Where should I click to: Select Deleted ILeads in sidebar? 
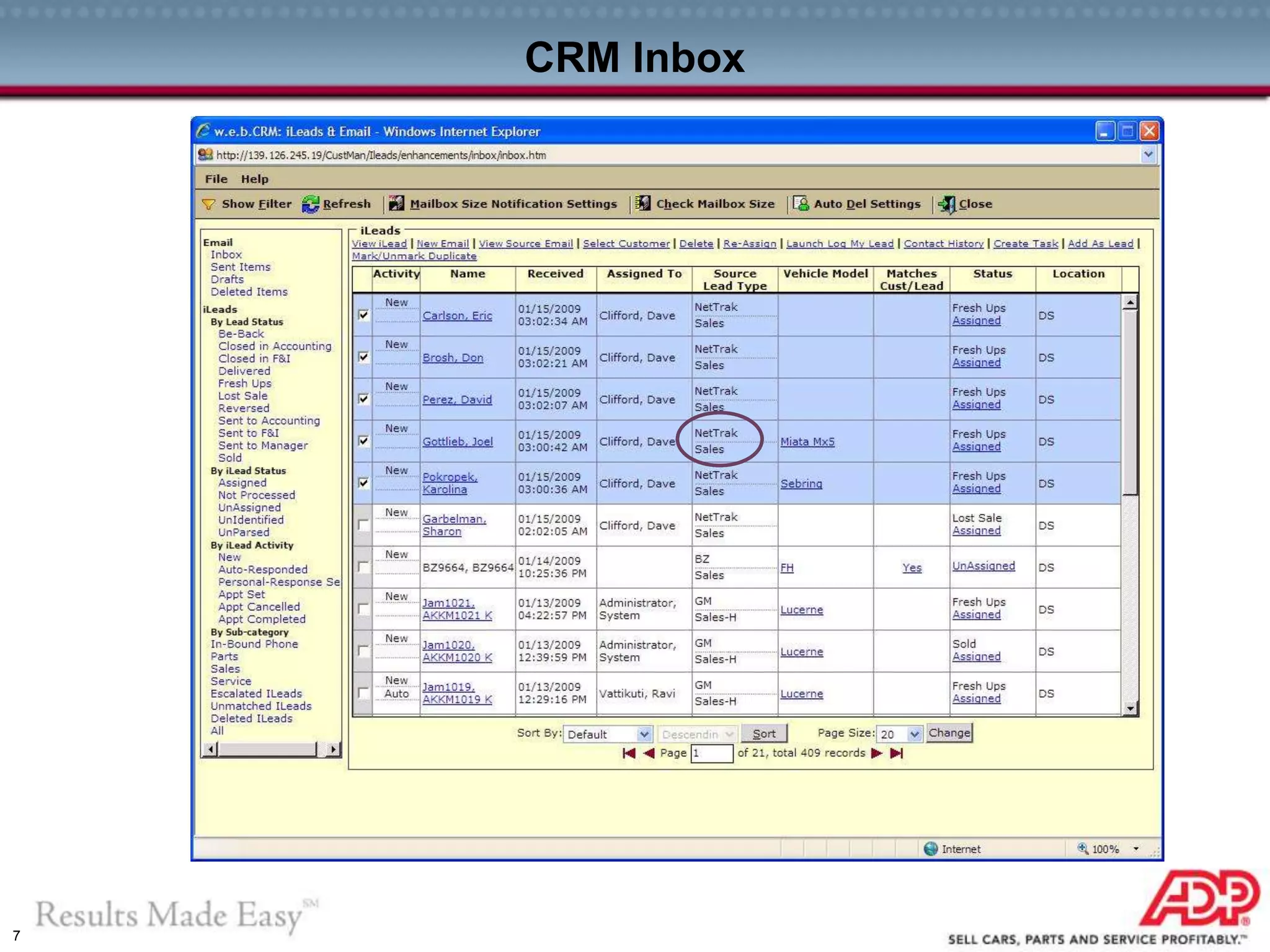coord(251,718)
